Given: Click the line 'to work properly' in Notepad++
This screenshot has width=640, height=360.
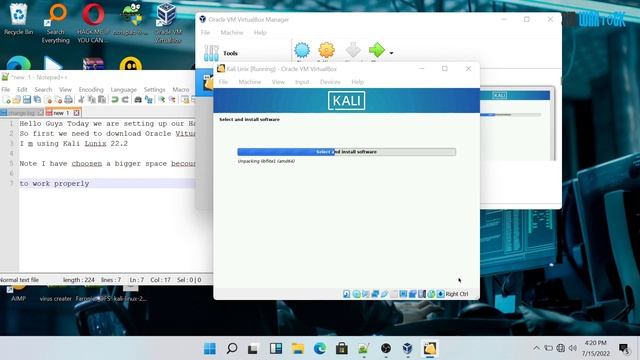Looking at the screenshot, I should (x=54, y=184).
